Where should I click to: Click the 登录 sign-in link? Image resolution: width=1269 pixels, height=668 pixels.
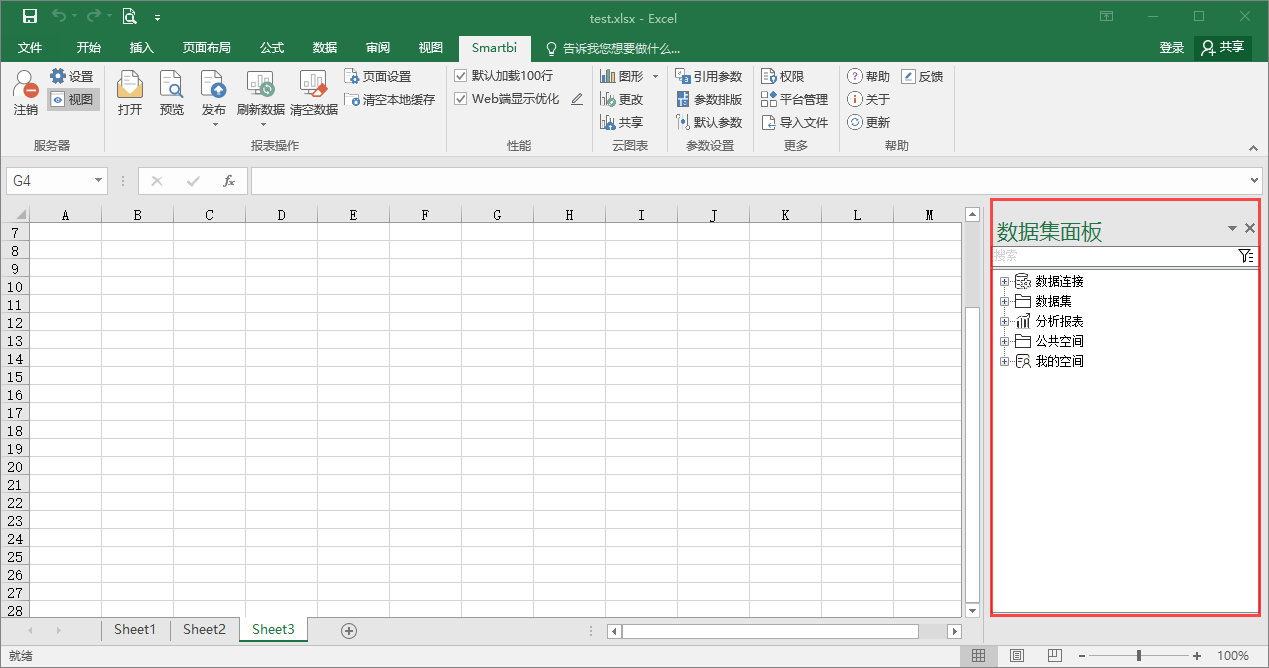(x=1172, y=48)
